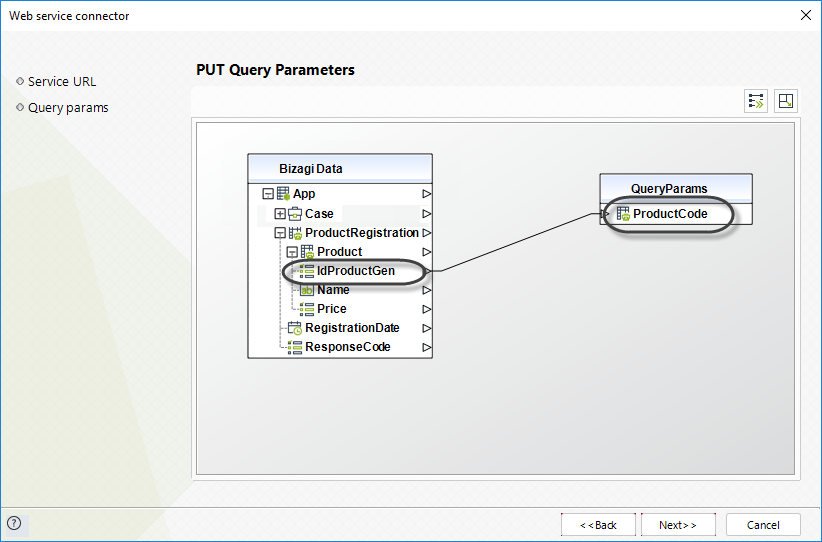822x542 pixels.
Task: Go to the Service URL step
Action: pyautogui.click(x=62, y=82)
